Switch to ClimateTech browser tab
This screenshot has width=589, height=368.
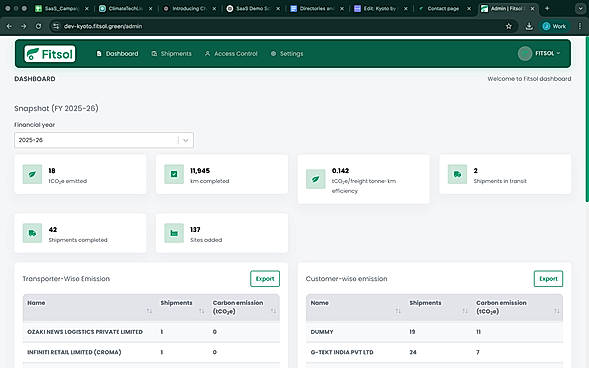(x=126, y=8)
